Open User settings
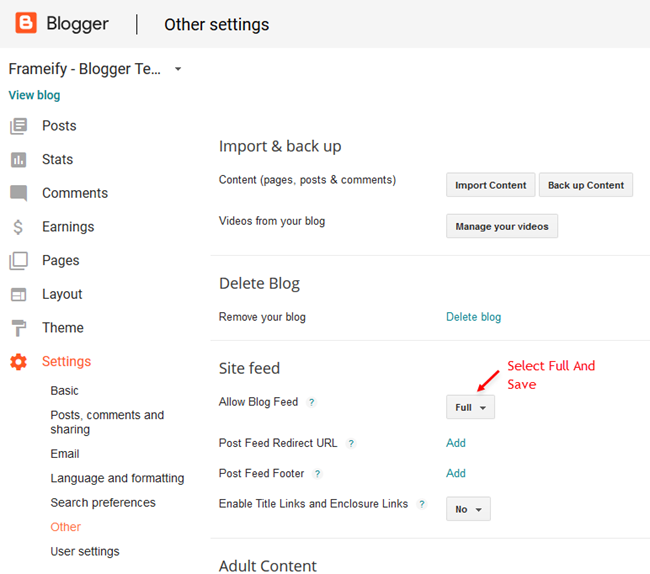This screenshot has width=650, height=574. [85, 552]
